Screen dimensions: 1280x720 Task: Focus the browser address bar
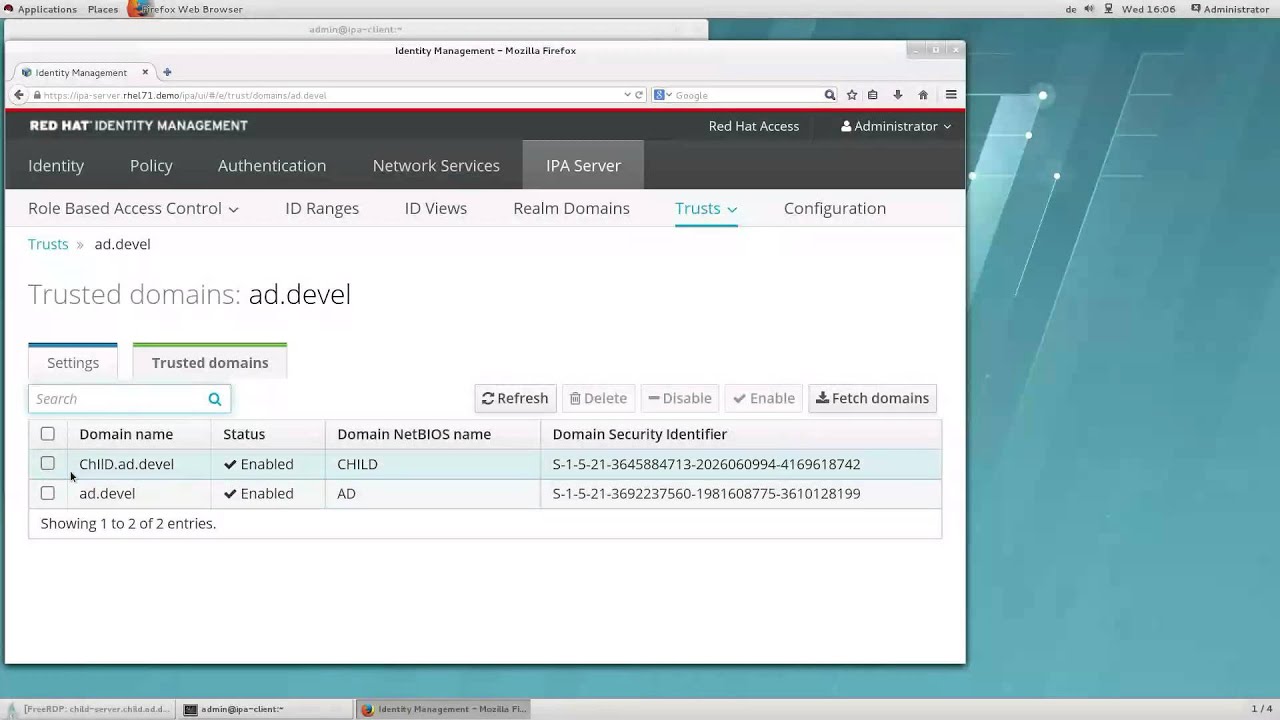pos(330,95)
